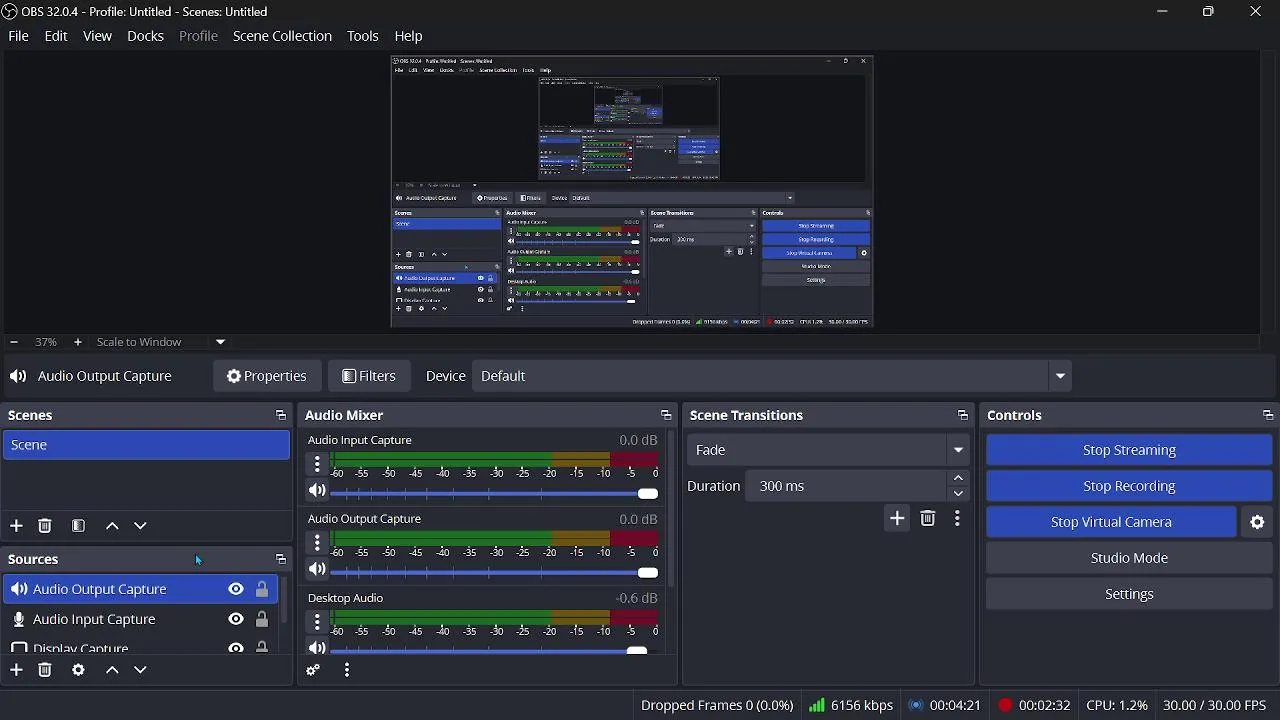Open Settings from Controls panel

pos(1129,594)
